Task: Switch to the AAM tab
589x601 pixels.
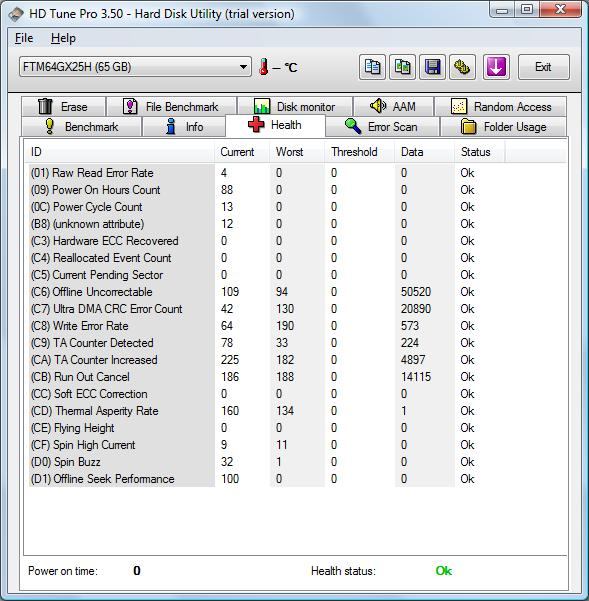Action: point(393,107)
